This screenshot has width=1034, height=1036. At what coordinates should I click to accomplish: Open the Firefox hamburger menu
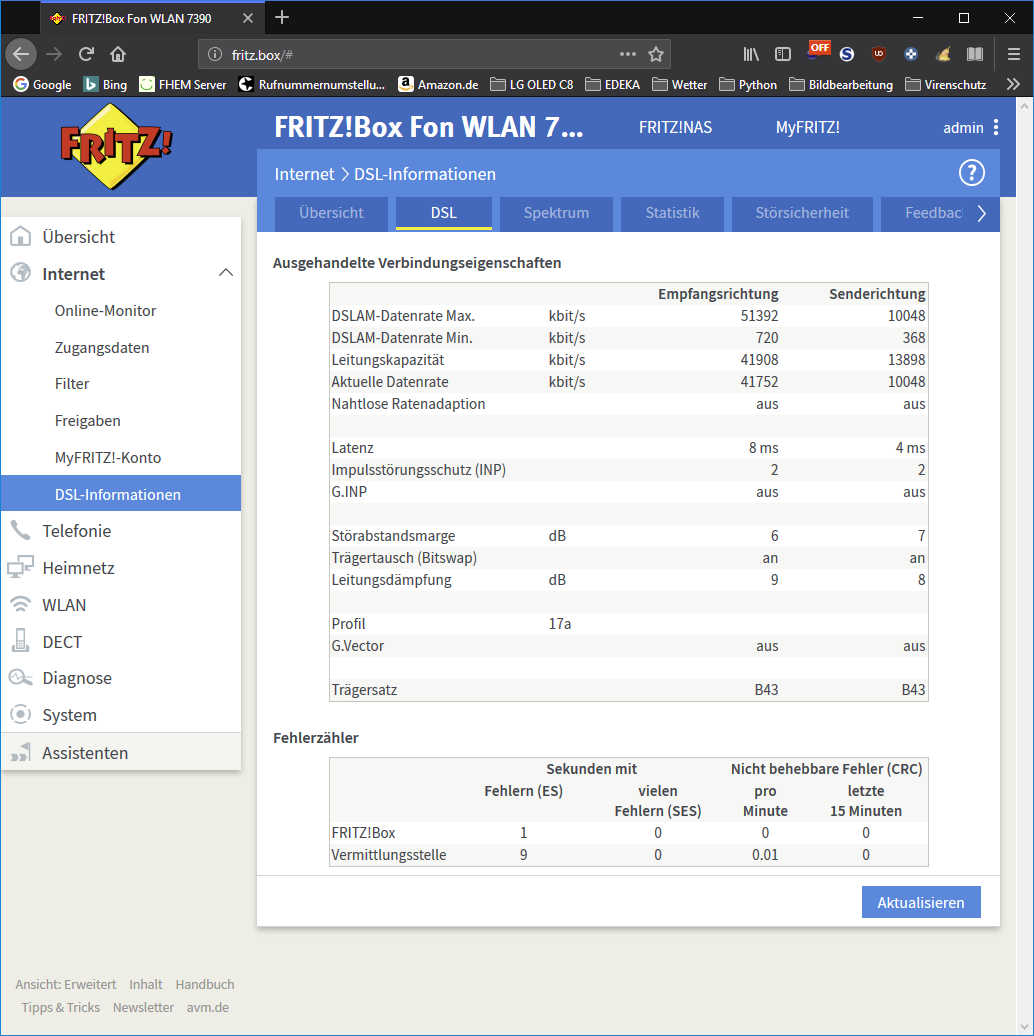(1013, 54)
